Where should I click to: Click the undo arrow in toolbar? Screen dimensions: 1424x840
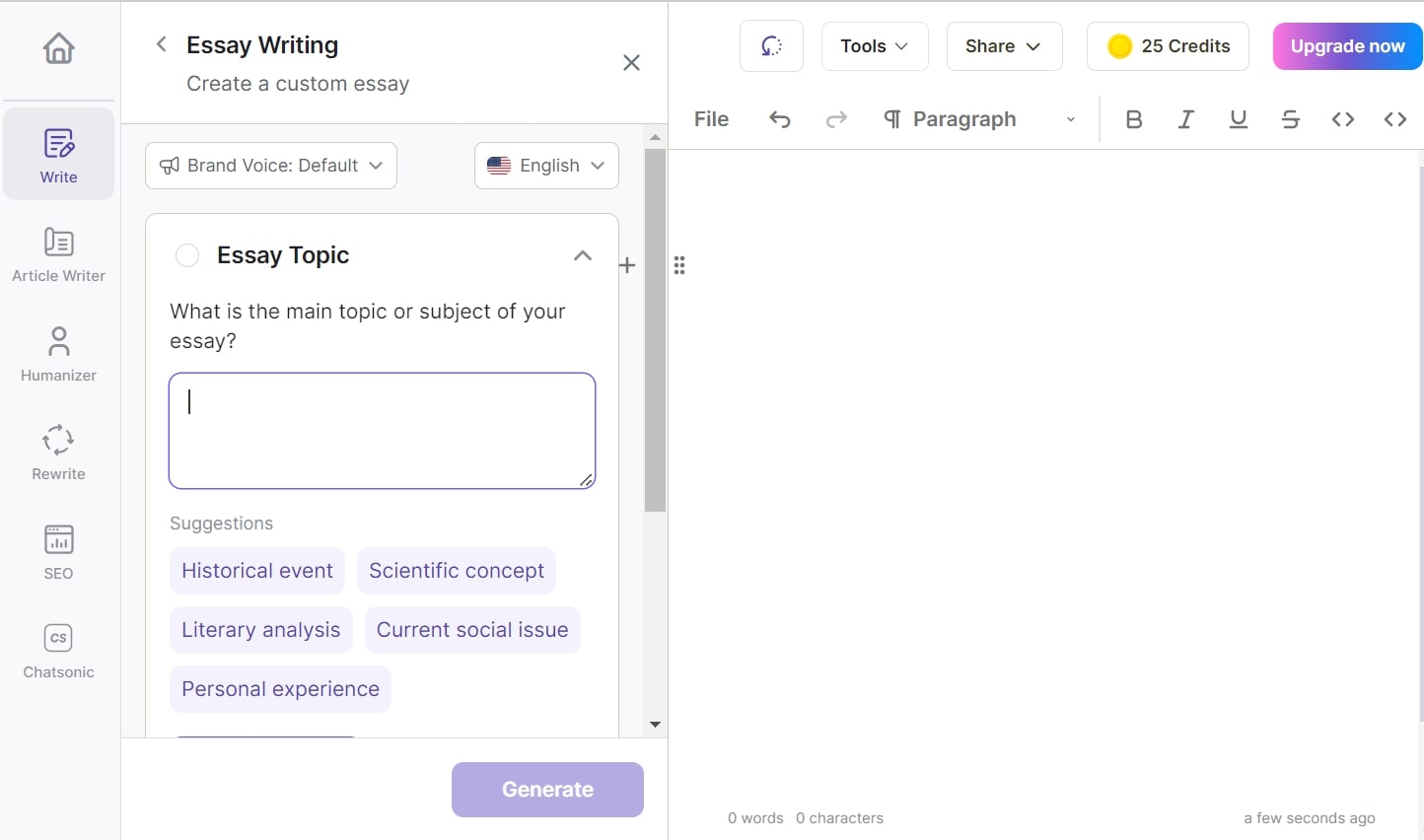(780, 119)
